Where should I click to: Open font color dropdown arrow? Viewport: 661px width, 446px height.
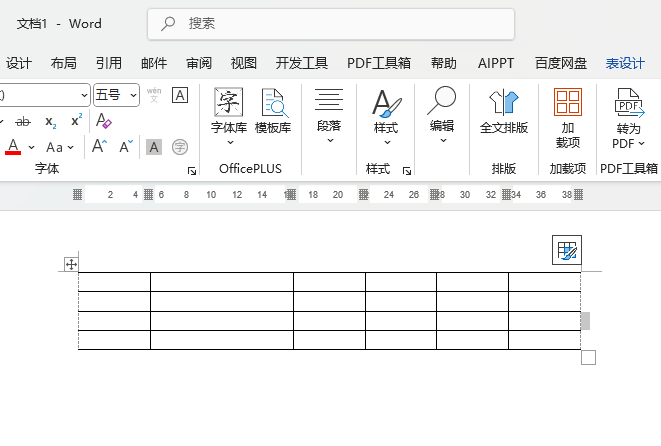pos(32,147)
